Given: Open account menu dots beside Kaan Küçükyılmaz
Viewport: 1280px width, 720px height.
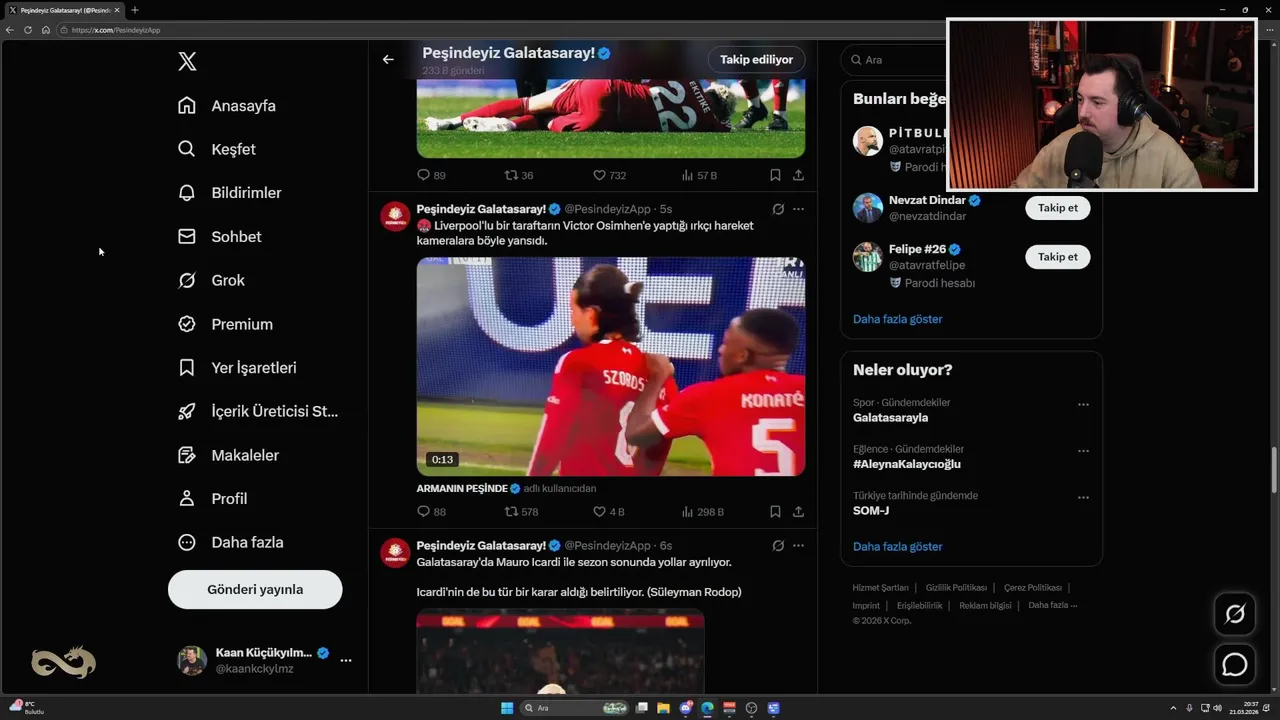Looking at the screenshot, I should click(346, 660).
